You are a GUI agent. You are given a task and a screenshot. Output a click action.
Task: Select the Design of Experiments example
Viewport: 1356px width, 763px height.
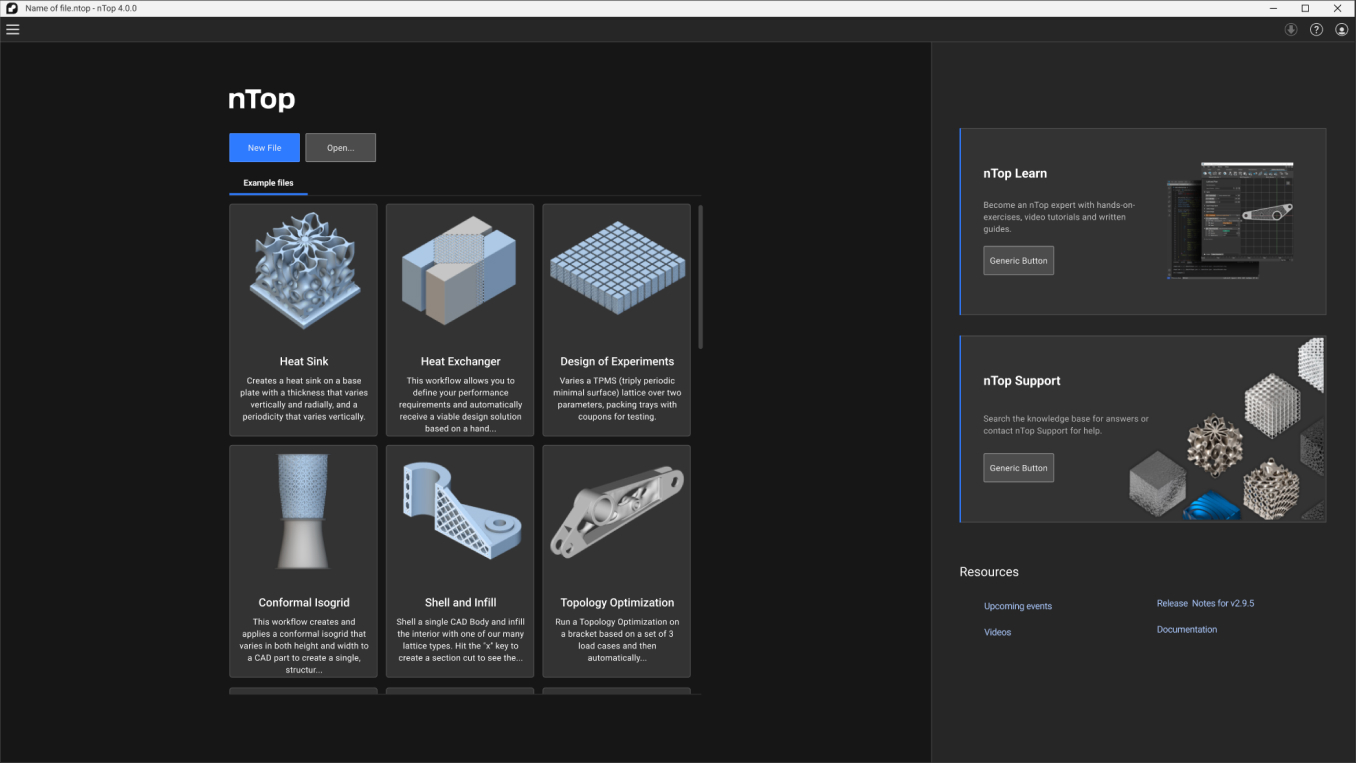(617, 320)
